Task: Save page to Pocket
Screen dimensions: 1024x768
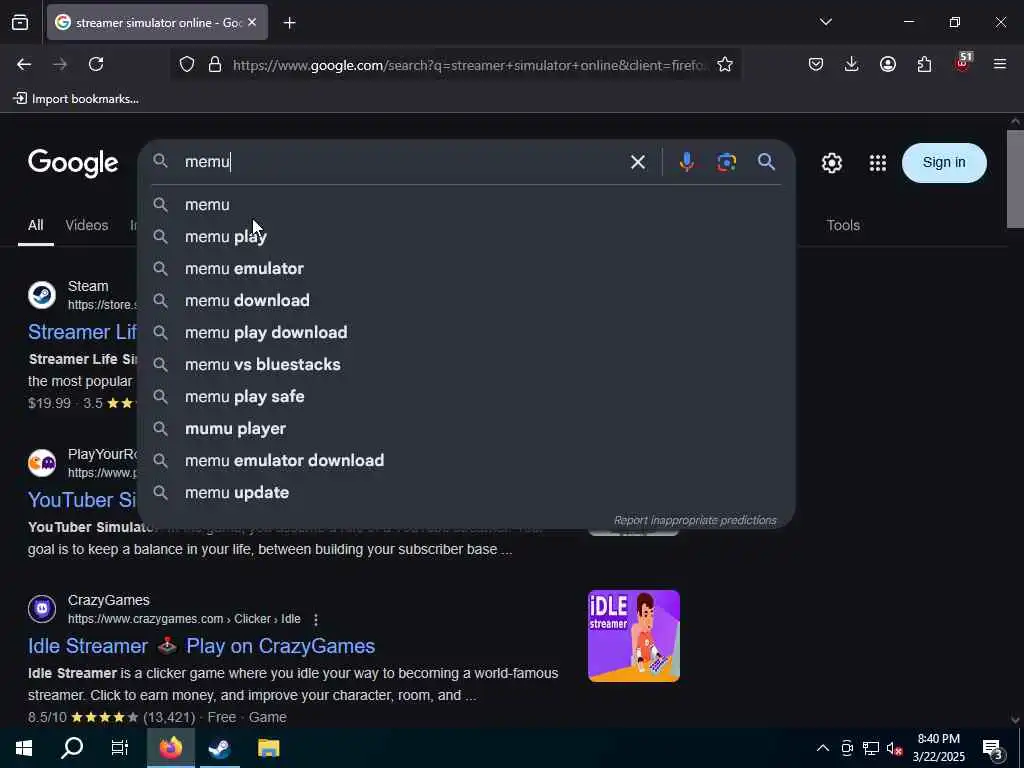Action: [x=816, y=64]
